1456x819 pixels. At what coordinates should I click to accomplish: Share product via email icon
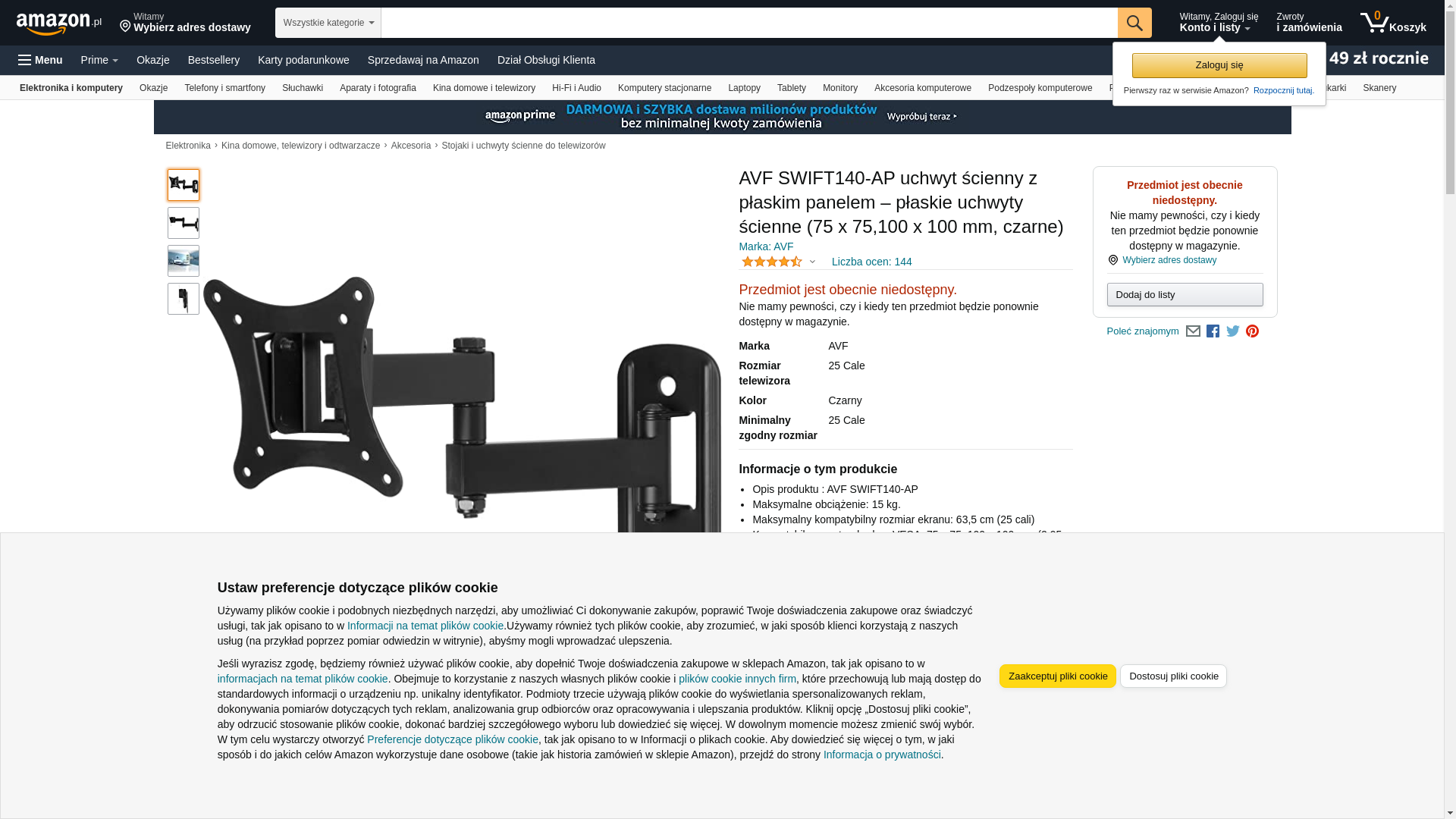1193,331
